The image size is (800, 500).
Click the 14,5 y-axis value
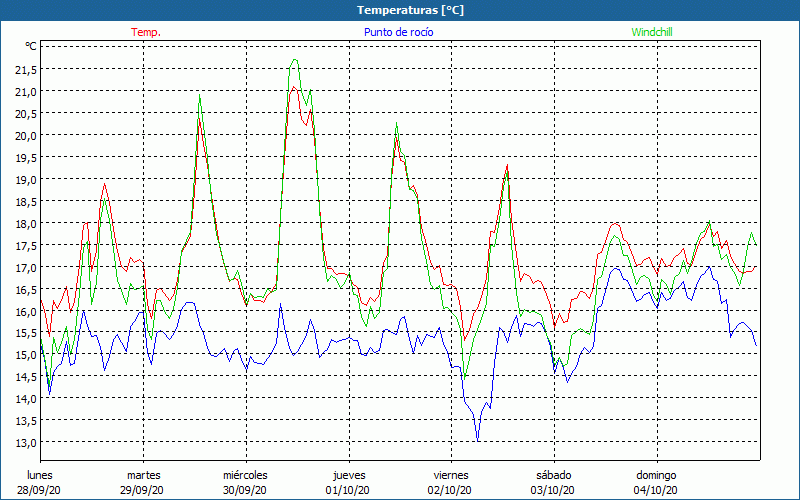(x=26, y=377)
